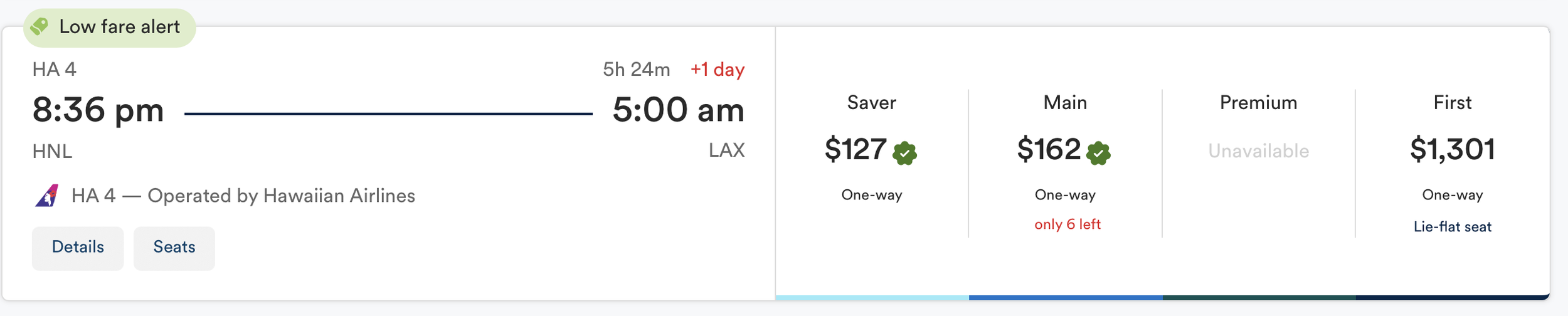1568x316 pixels.
Task: Click the green verified badge beside $127
Action: pos(904,153)
